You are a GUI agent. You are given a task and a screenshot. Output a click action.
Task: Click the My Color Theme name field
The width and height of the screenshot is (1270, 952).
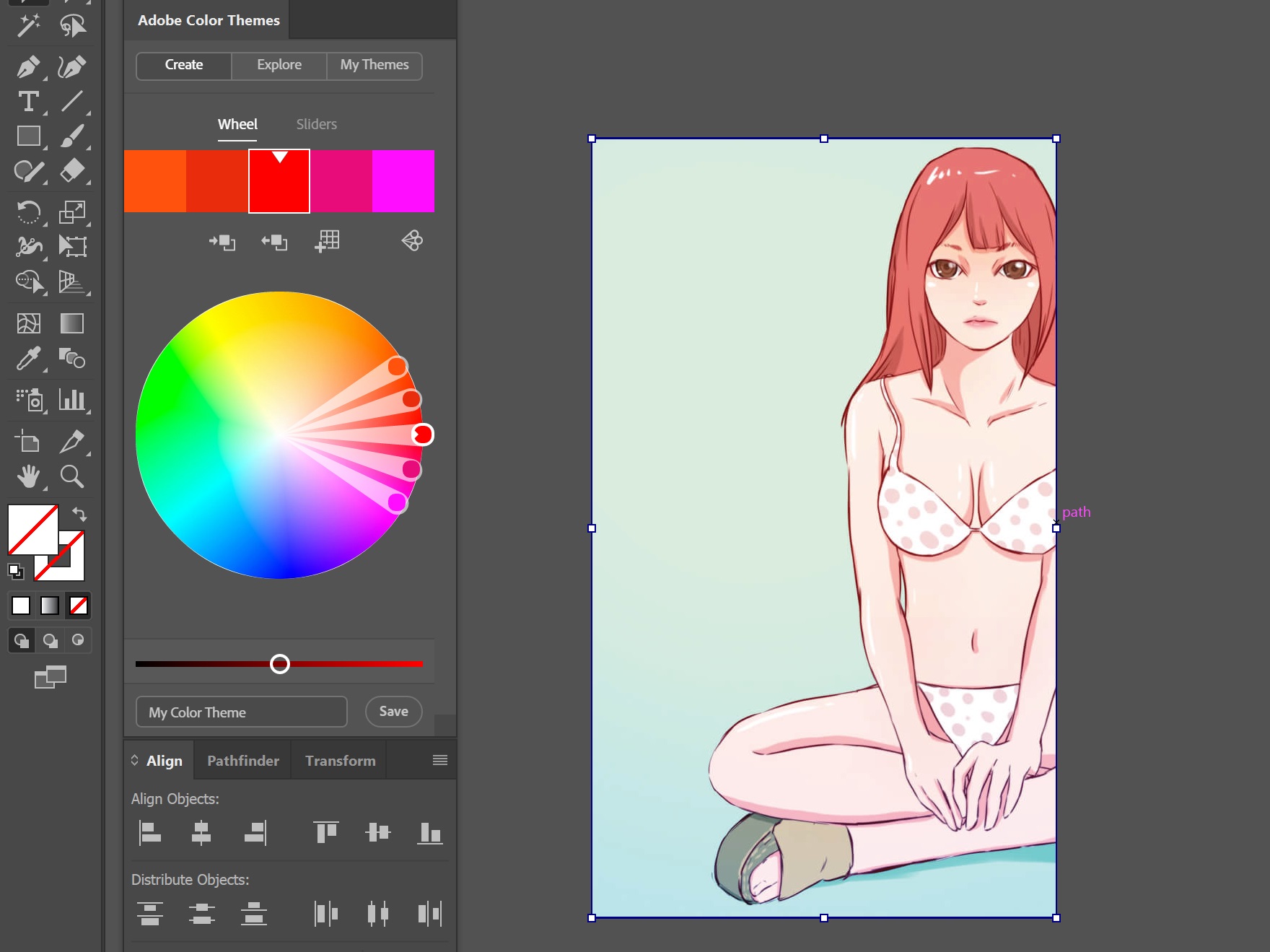tap(242, 712)
